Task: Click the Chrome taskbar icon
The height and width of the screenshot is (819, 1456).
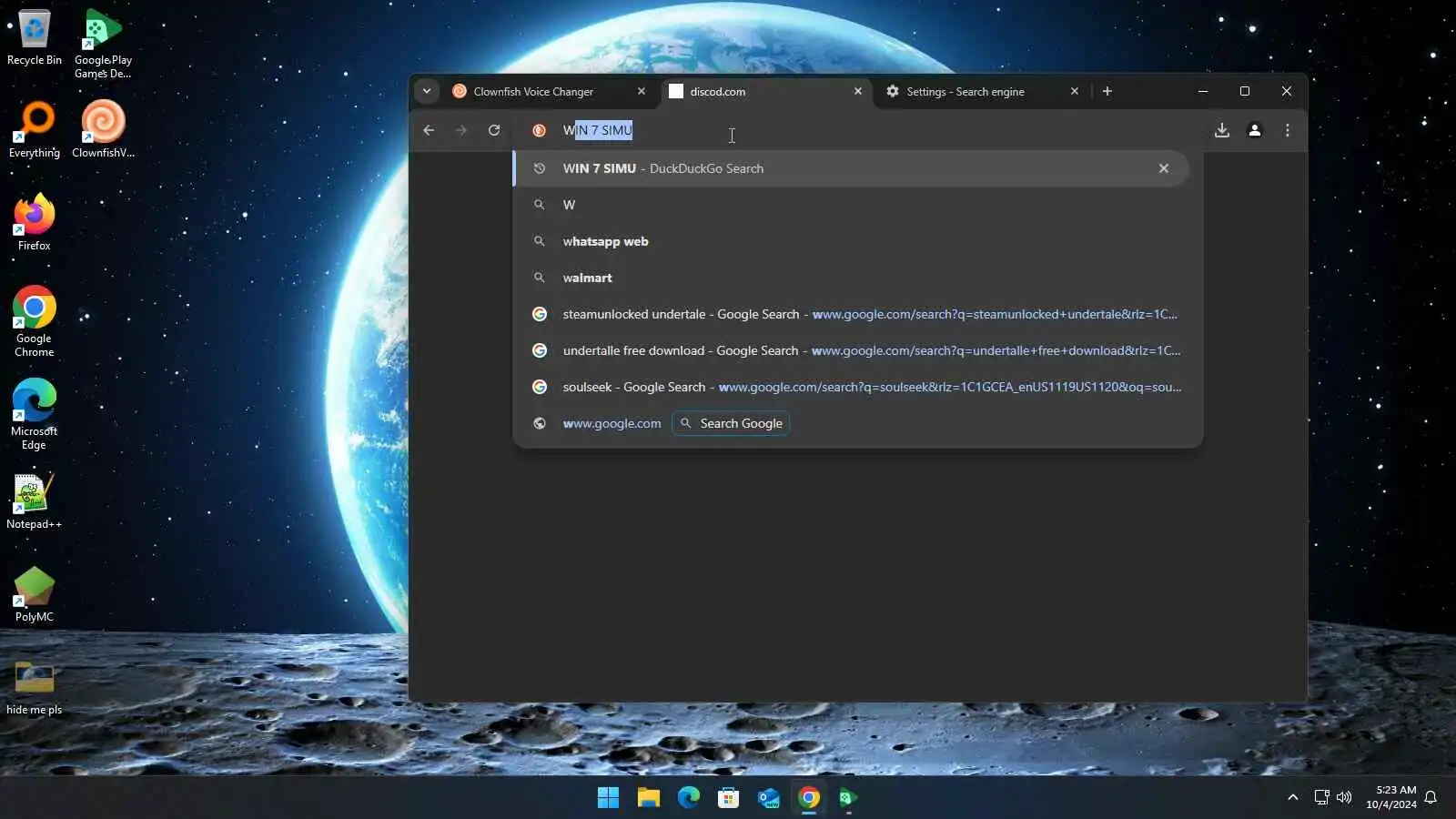Action: 808,798
